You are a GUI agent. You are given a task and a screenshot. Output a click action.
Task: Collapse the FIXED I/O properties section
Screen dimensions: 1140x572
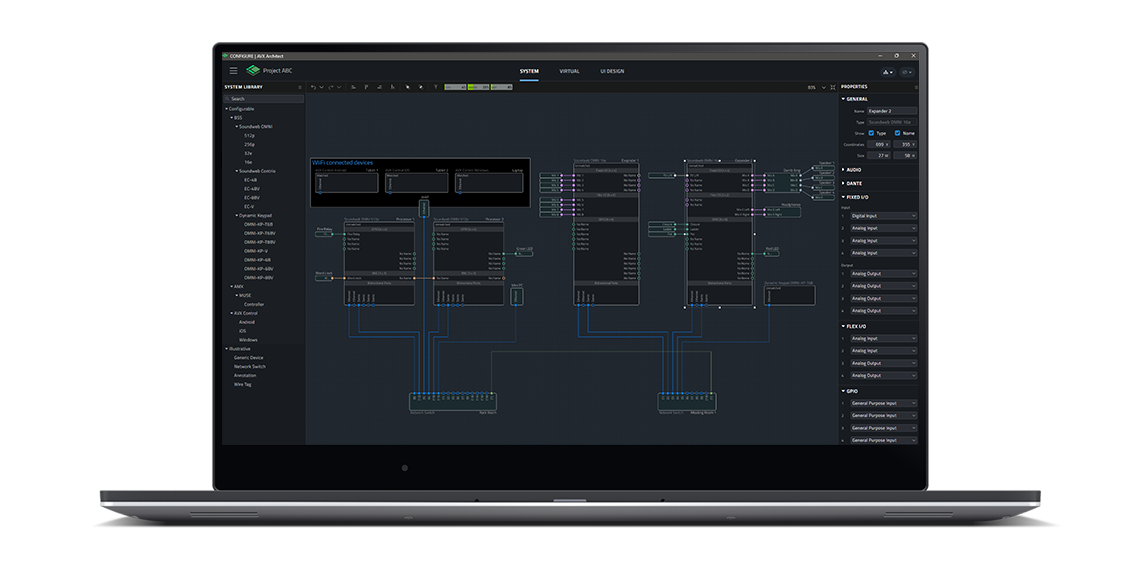843,197
